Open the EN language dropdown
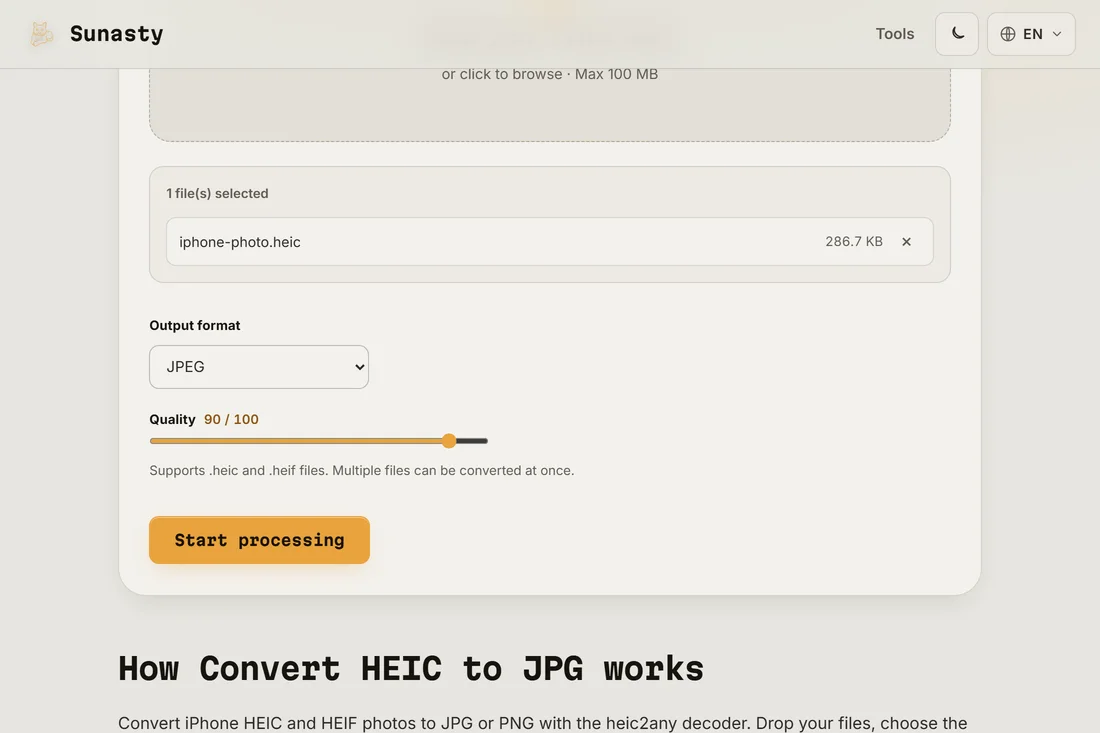The image size is (1100, 733). pos(1031,34)
